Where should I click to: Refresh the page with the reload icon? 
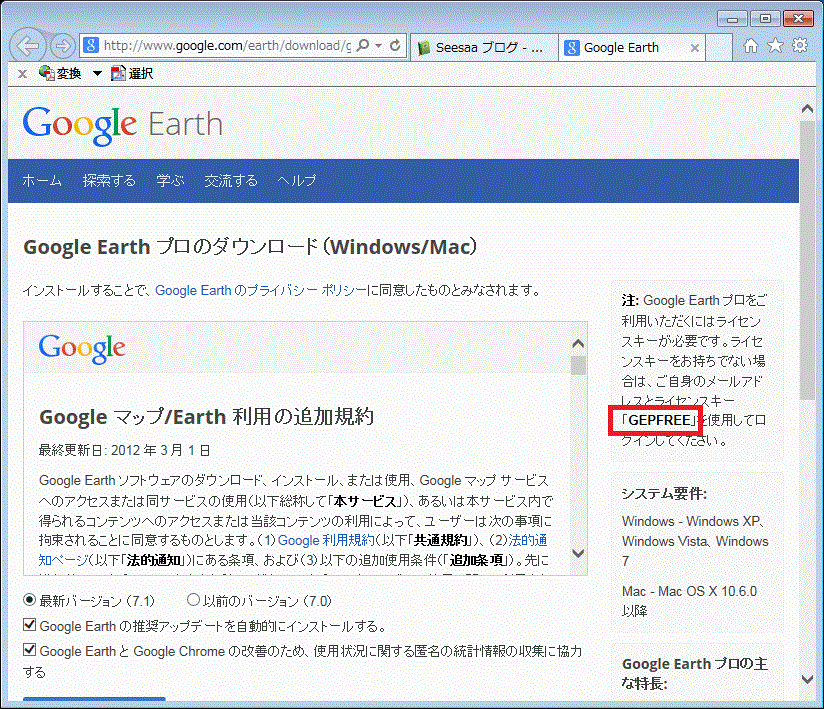click(x=395, y=46)
